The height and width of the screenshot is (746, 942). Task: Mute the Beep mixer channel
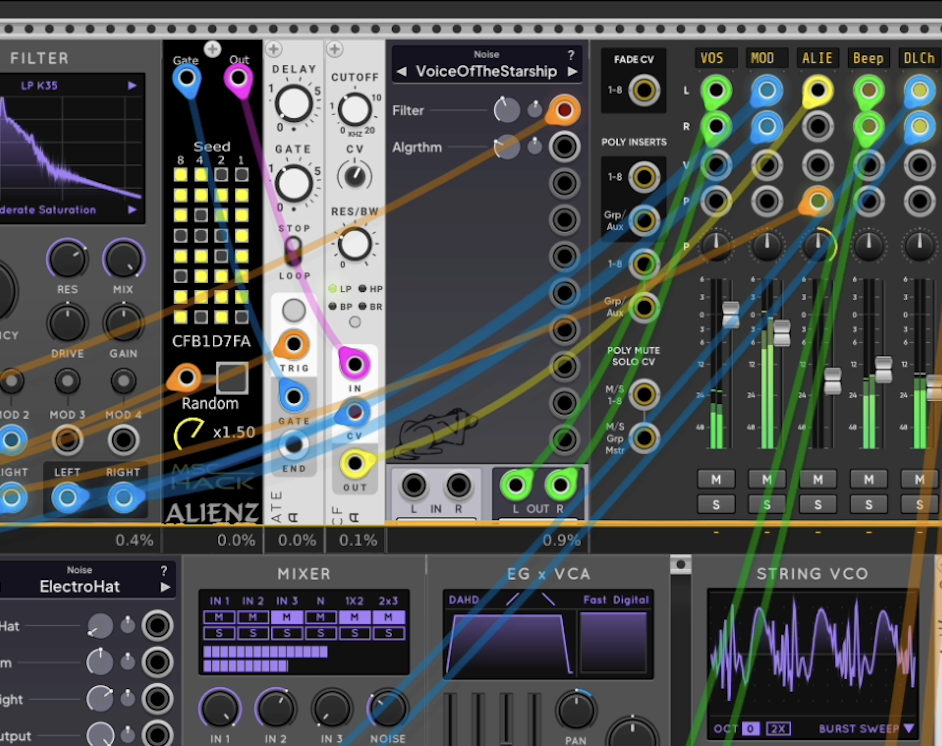[x=869, y=479]
